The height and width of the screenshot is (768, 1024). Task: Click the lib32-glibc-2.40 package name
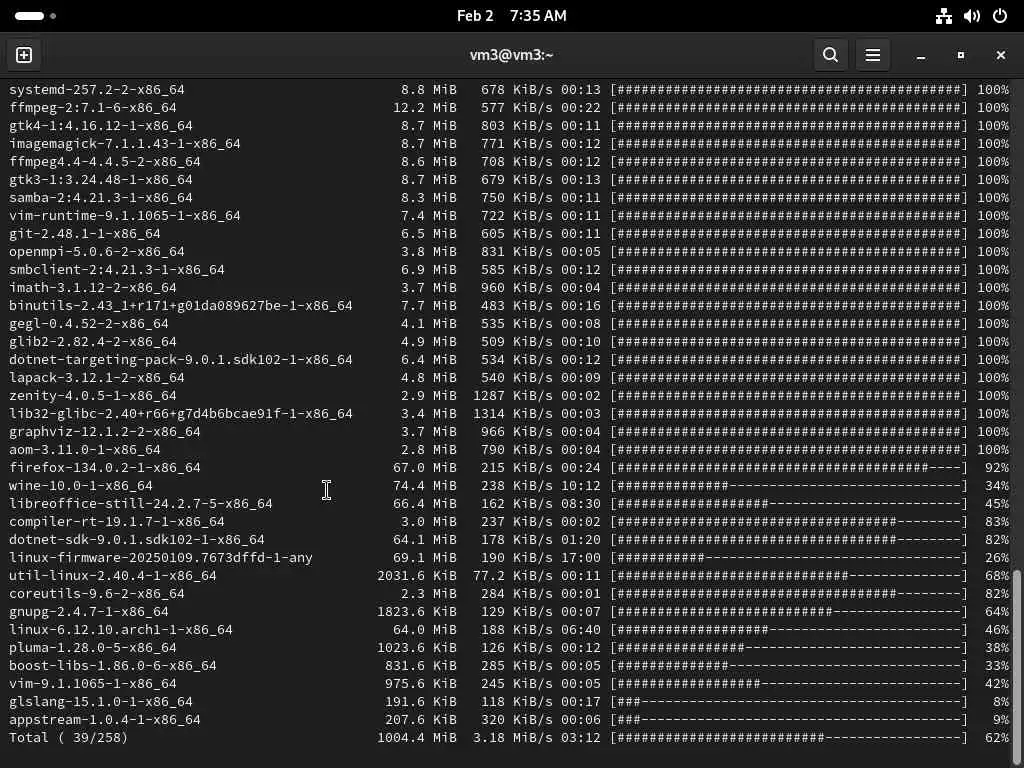click(181, 413)
